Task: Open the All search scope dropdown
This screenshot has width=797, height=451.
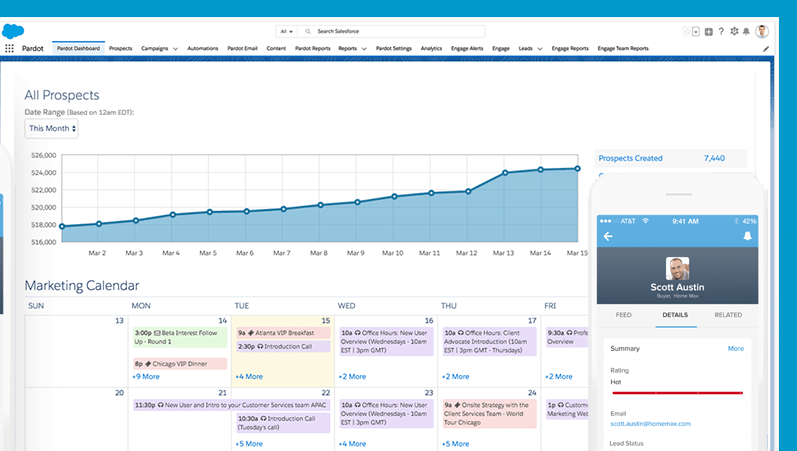Action: (x=287, y=32)
